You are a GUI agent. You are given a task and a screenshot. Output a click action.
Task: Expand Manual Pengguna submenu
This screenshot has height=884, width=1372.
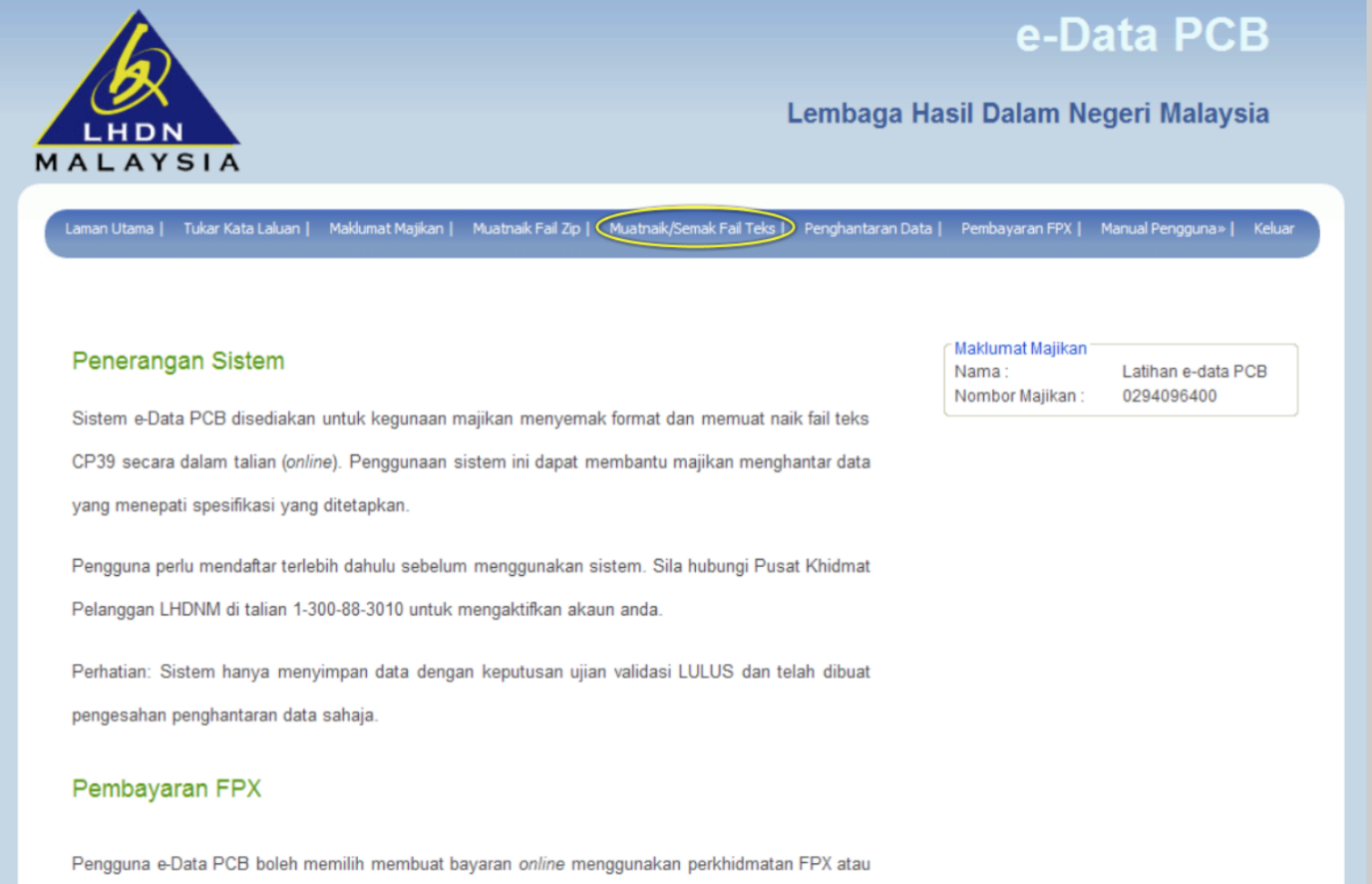(x=1163, y=228)
